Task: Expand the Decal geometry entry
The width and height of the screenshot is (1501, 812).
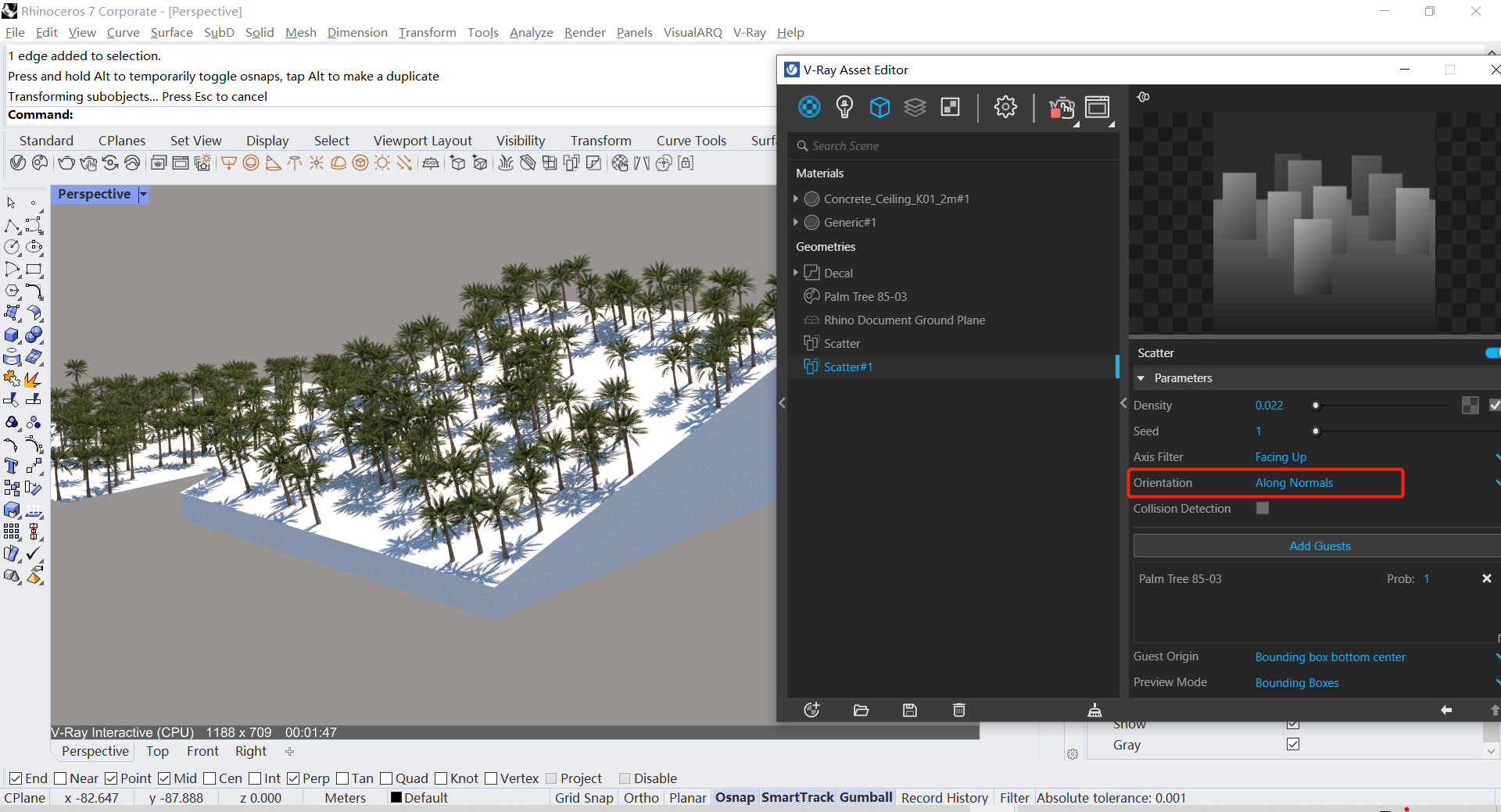Action: tap(796, 273)
